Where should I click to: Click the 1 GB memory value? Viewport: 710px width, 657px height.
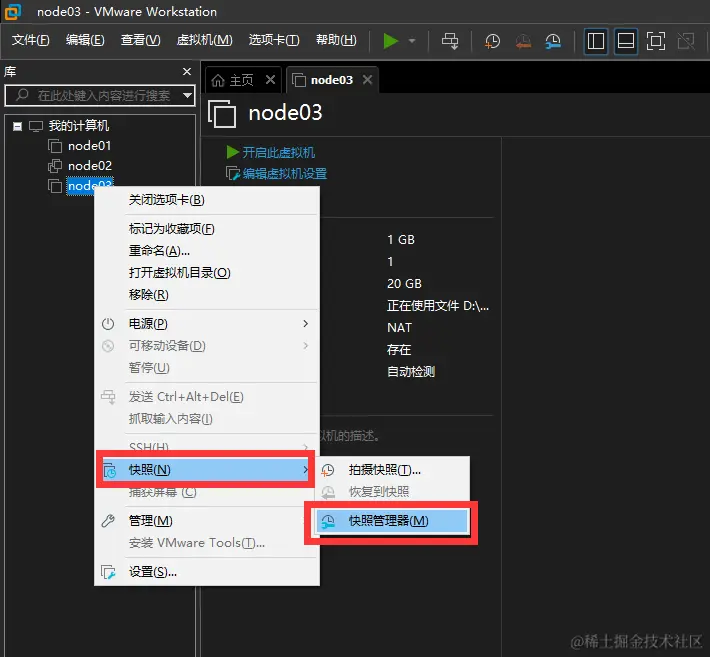[401, 240]
